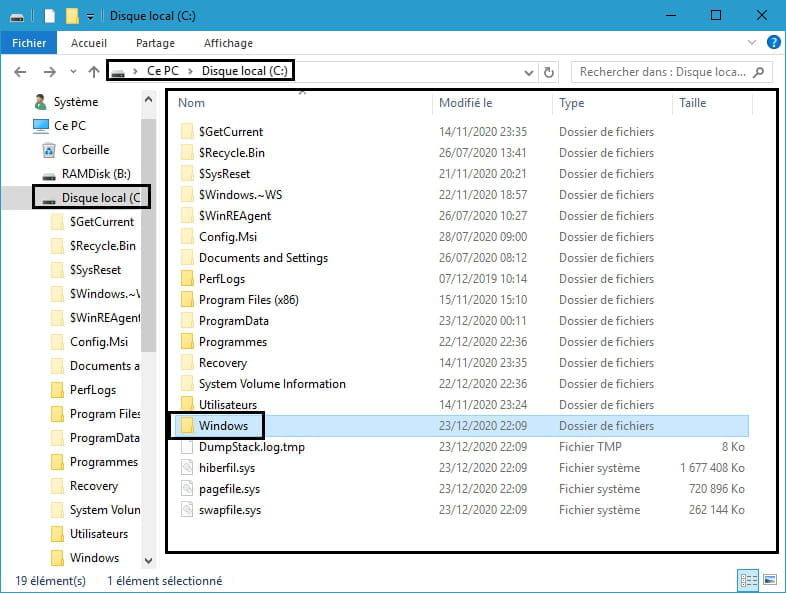Click the 1 677 408 Ko size value
The width and height of the screenshot is (786, 593).
click(x=712, y=468)
